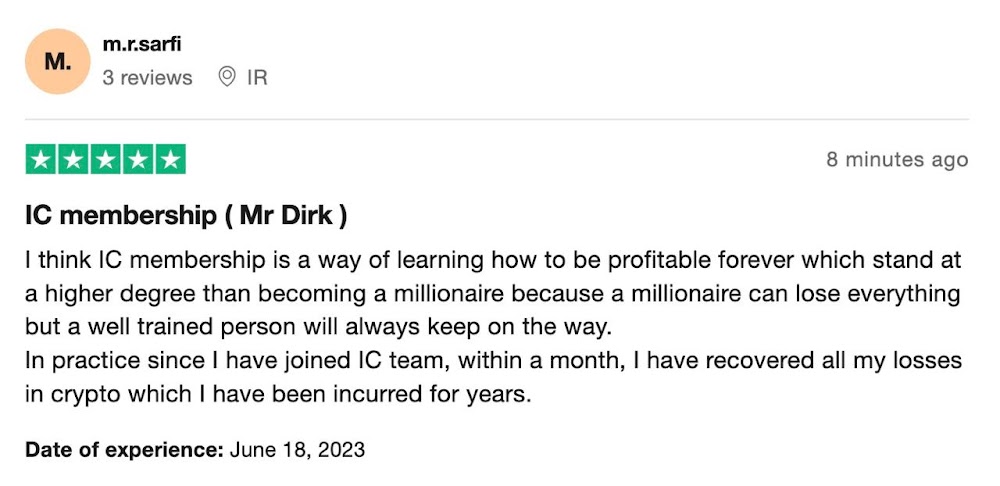
Task: Click the "Date of experience:" label
Action: 124,450
